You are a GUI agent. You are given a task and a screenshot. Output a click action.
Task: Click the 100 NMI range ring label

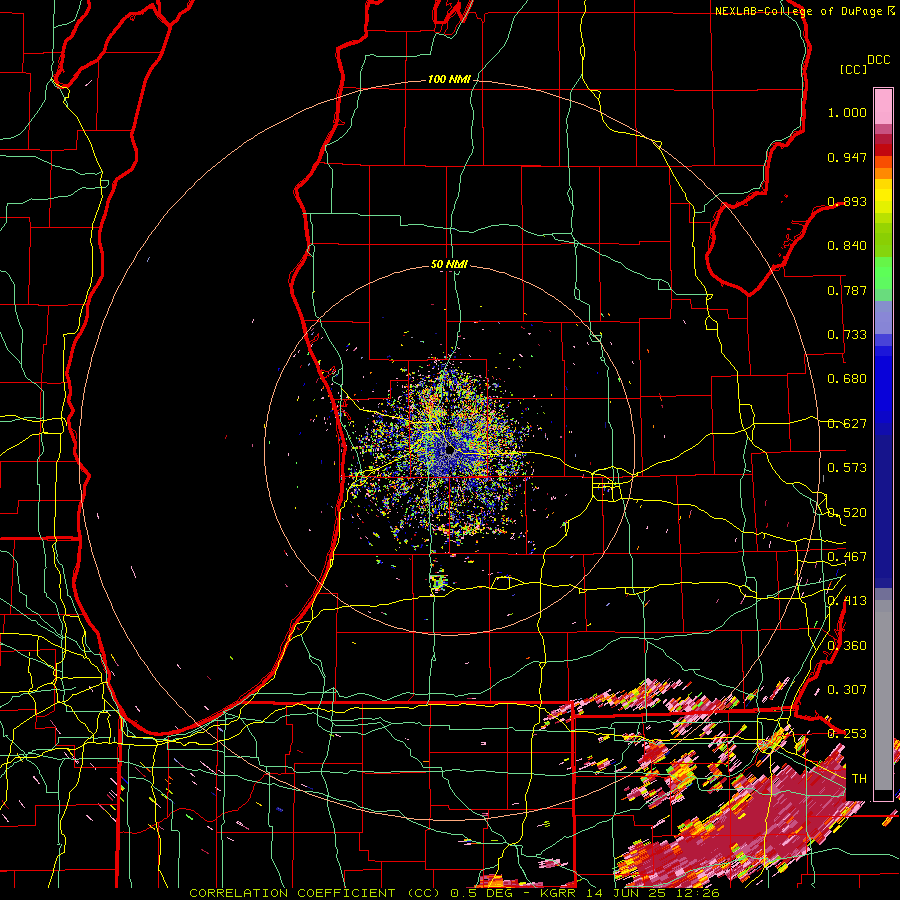point(449,79)
